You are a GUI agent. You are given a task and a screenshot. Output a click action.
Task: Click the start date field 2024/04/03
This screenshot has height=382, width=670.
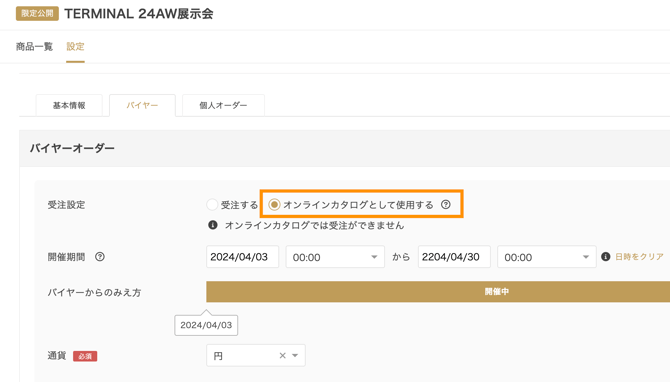coord(242,257)
